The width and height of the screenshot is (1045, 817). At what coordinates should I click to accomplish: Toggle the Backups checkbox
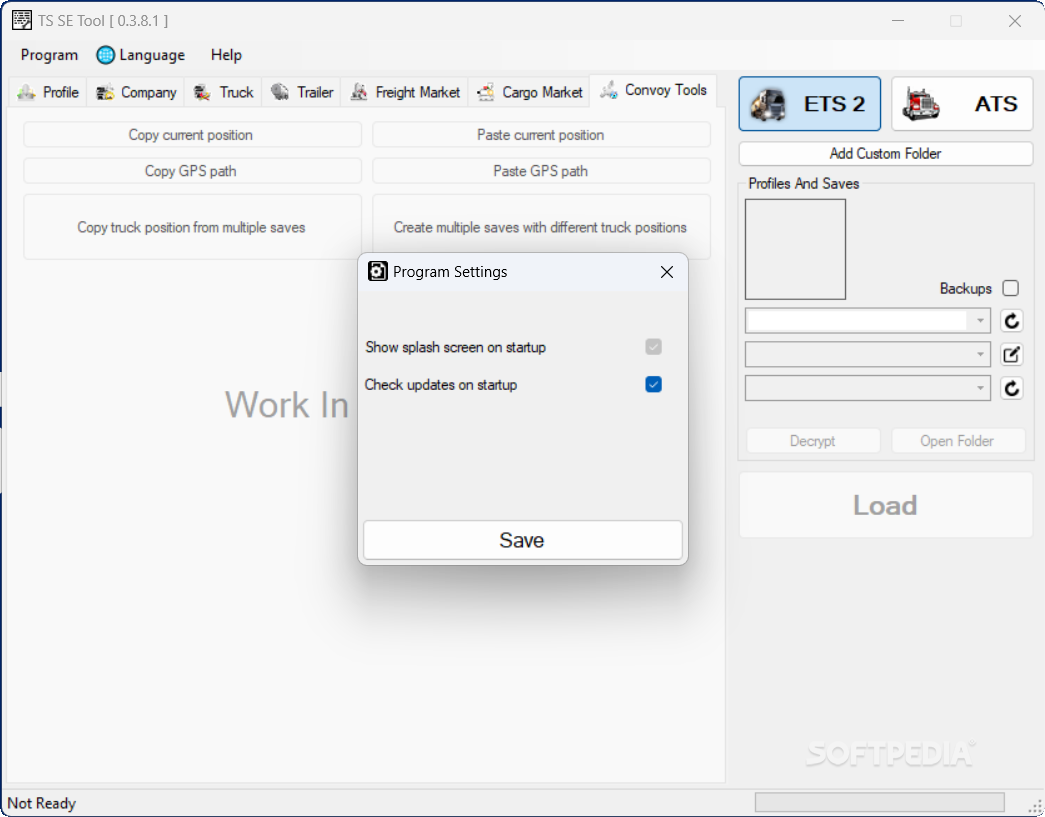(x=1010, y=288)
